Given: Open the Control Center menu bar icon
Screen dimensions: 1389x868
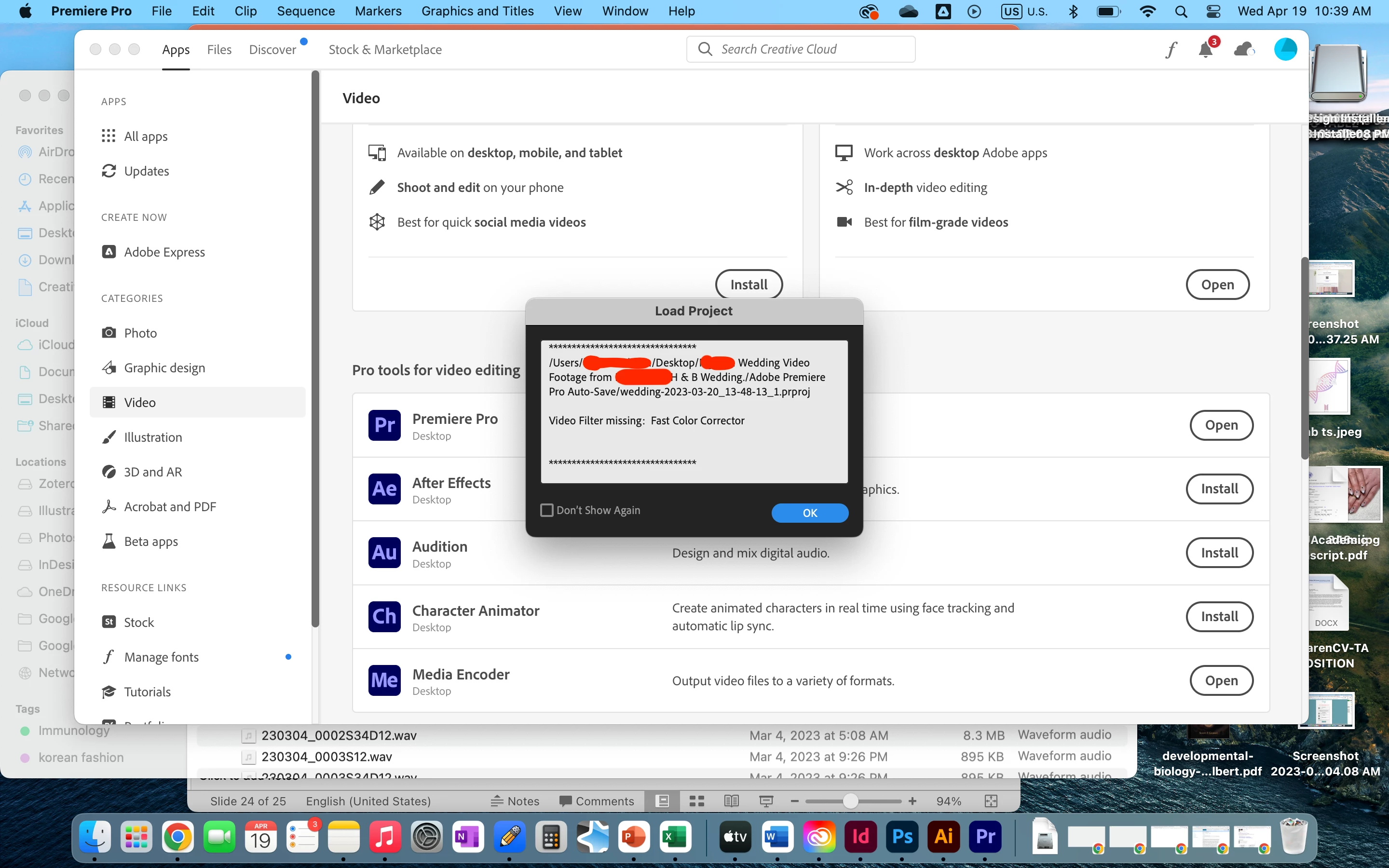Looking at the screenshot, I should [x=1213, y=11].
